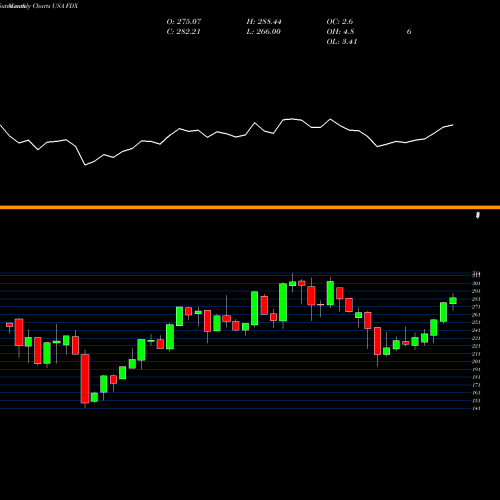Image resolution: width=500 pixels, height=500 pixels.
Task: Click the 251 price axis label
Action: pyautogui.click(x=476, y=323)
